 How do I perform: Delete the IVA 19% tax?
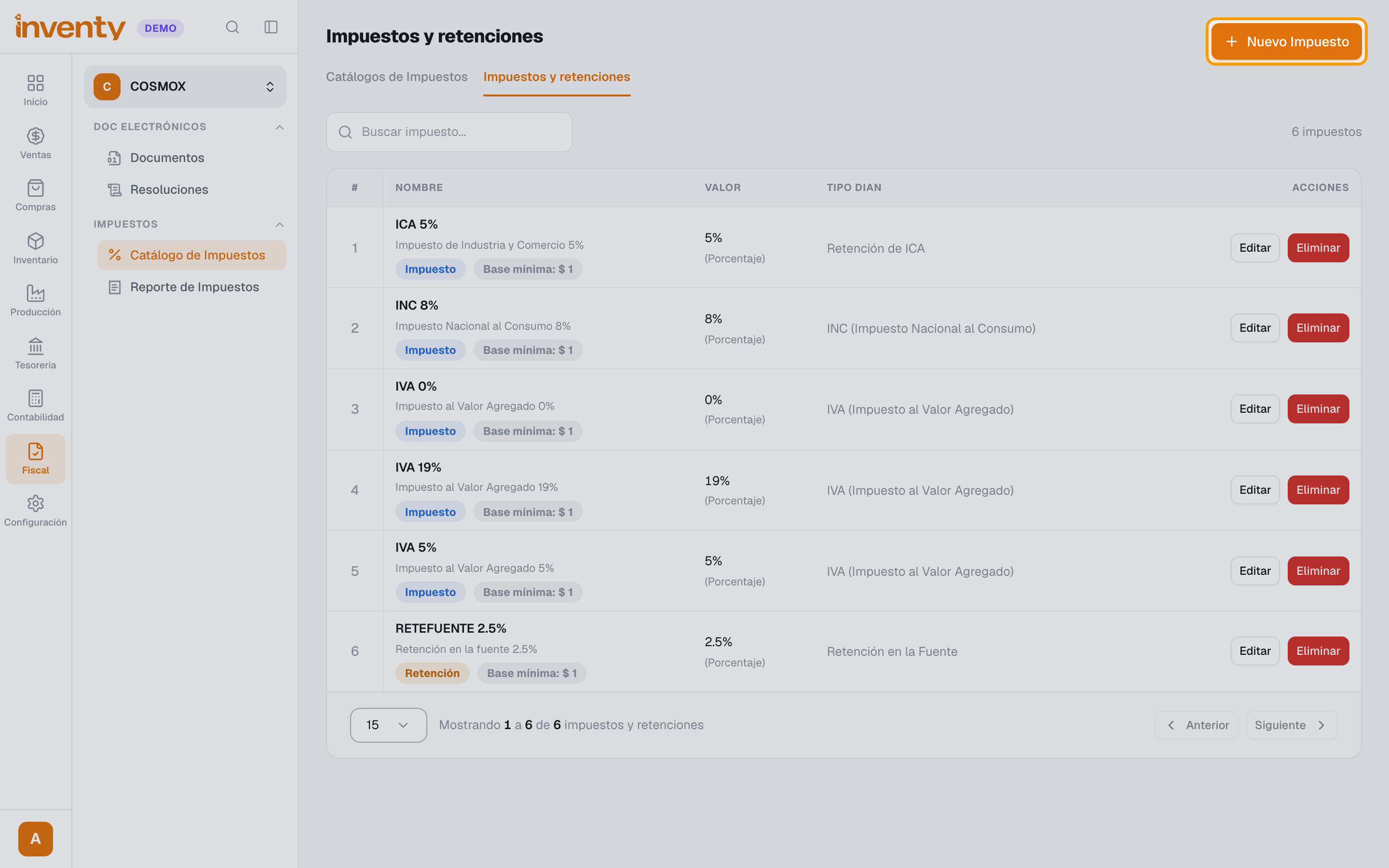click(1318, 489)
